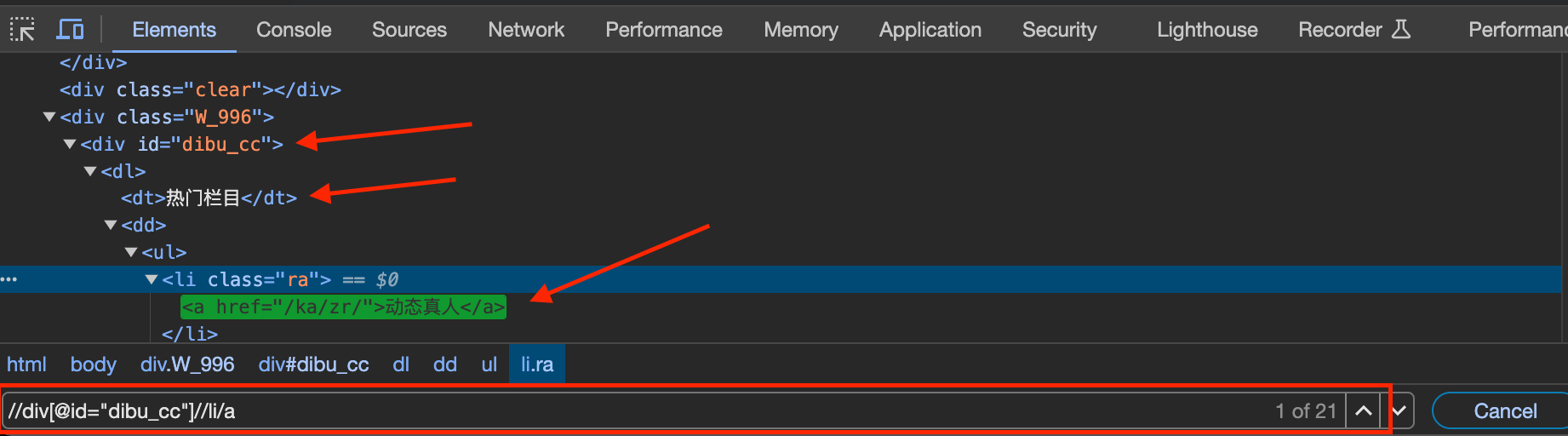Select div#dibu_cc in the breadcrumb bar

[313, 364]
